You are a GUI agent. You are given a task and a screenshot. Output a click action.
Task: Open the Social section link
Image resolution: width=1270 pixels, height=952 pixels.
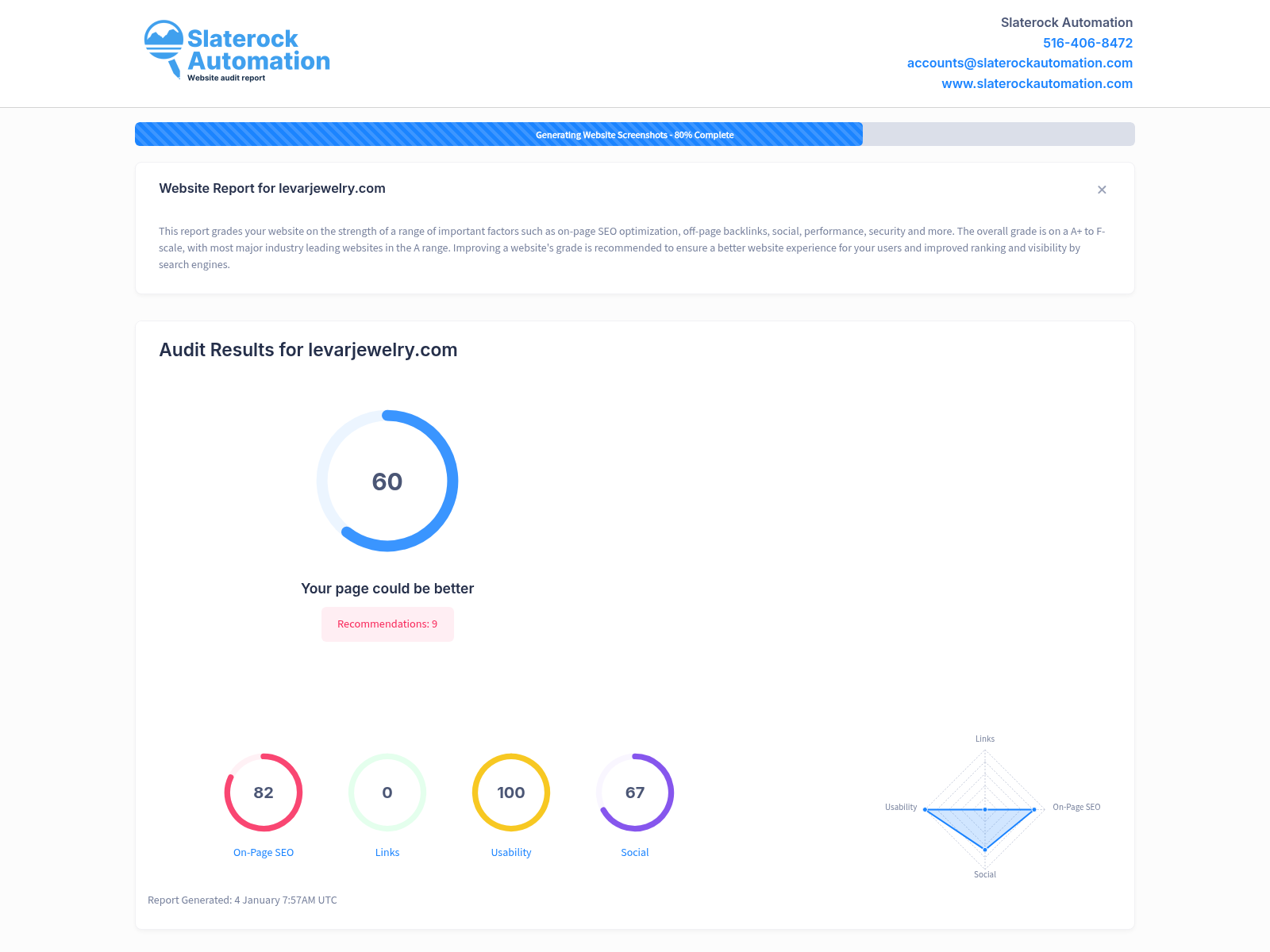(x=635, y=852)
